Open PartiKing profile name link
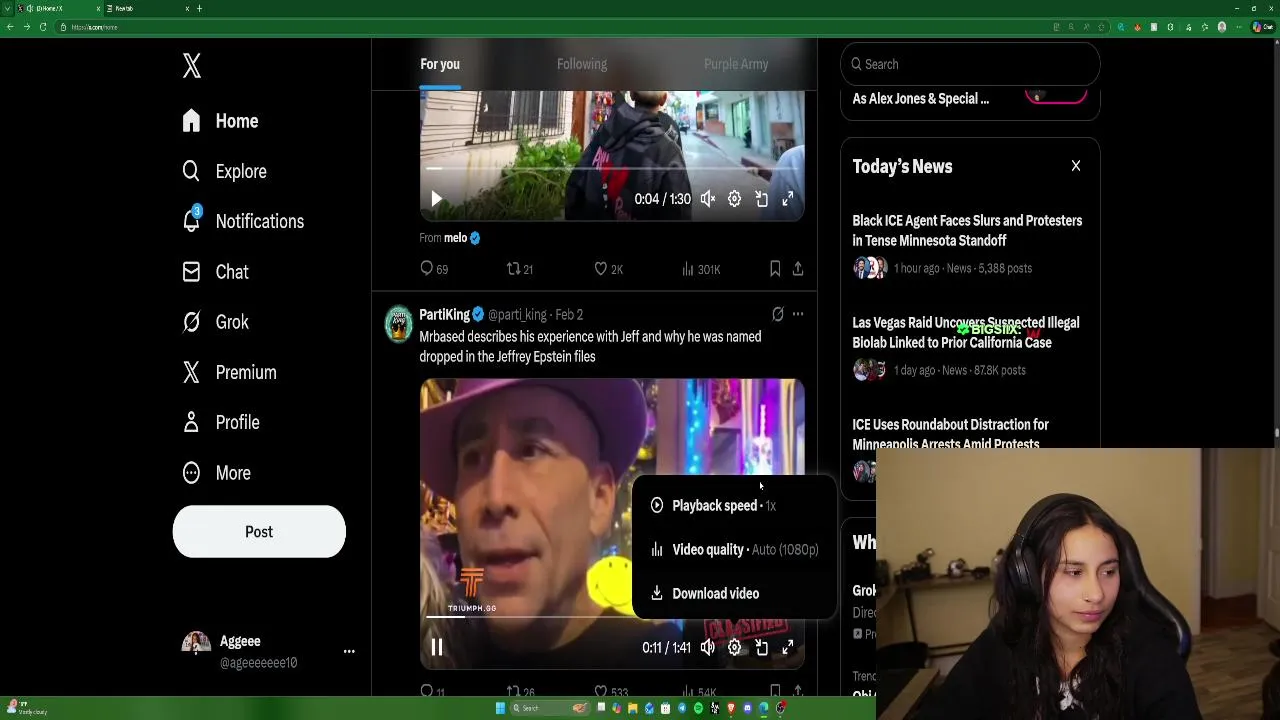Image resolution: width=1280 pixels, height=720 pixels. (x=444, y=314)
